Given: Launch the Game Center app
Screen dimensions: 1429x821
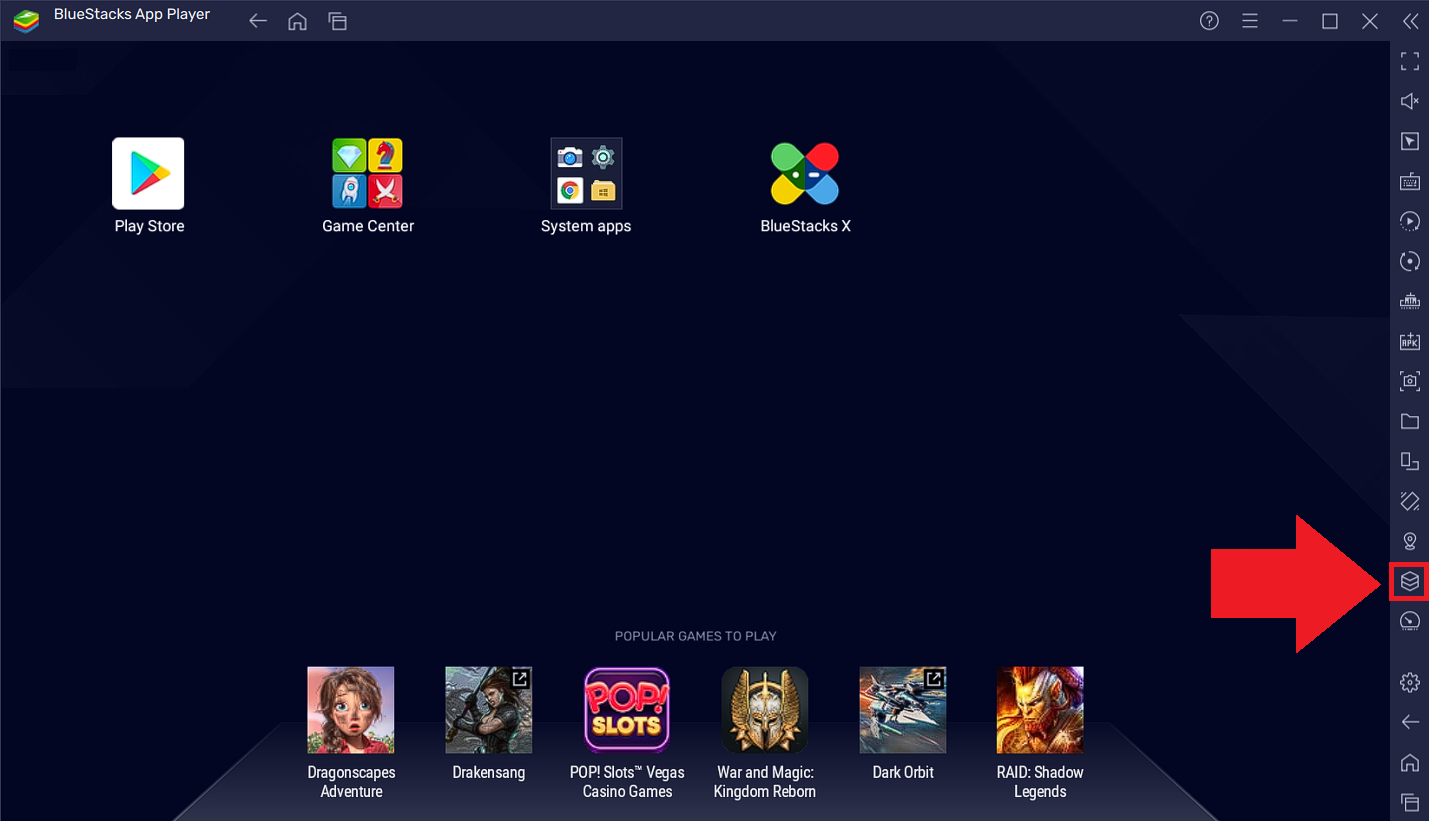Looking at the screenshot, I should click(x=367, y=173).
